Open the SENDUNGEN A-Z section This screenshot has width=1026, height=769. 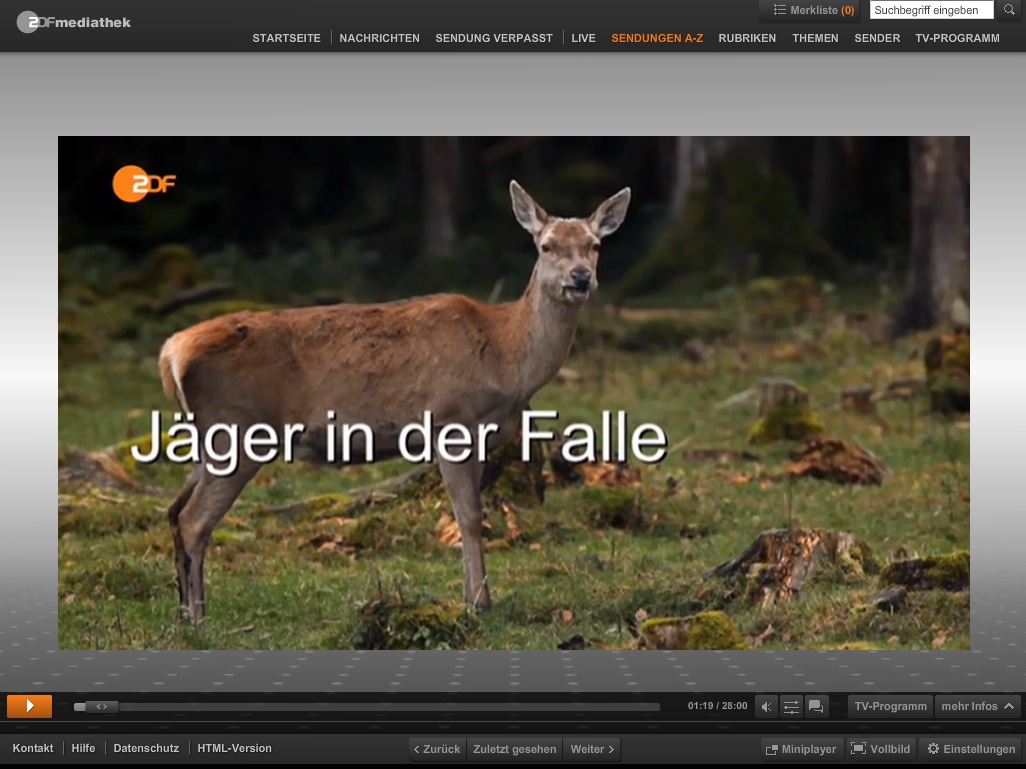tap(657, 38)
